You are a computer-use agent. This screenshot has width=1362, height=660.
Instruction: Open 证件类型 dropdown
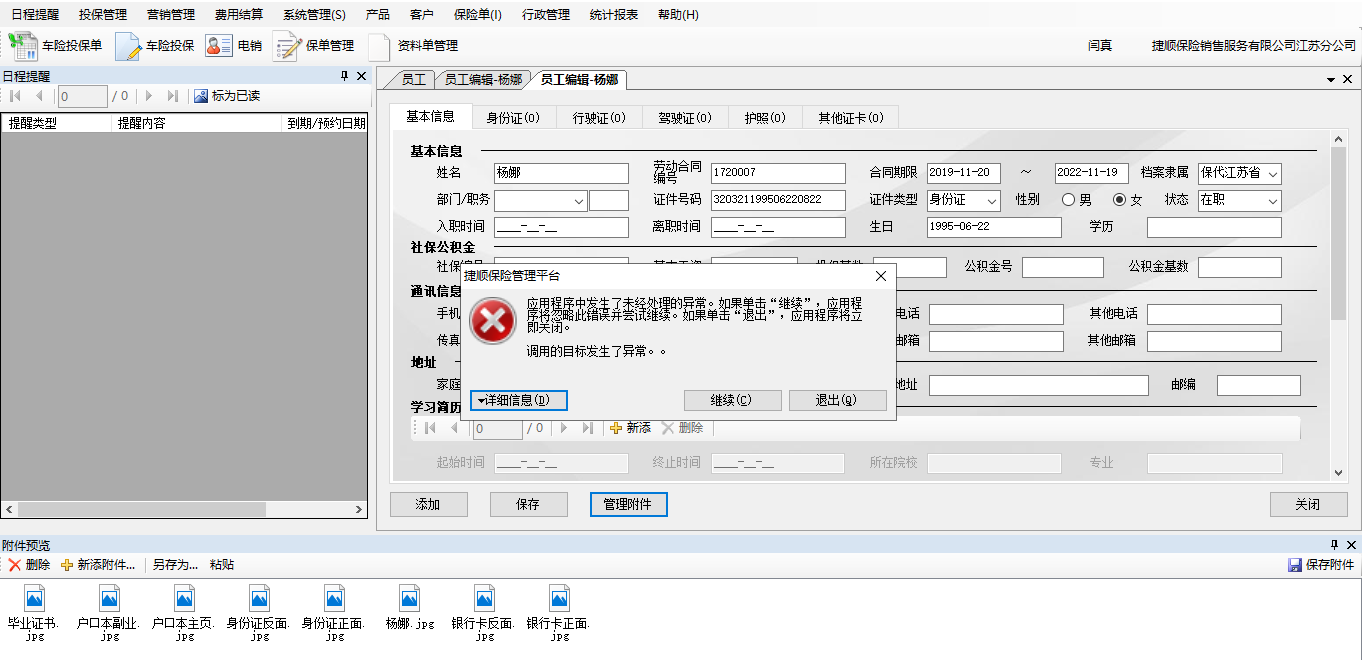tap(991, 201)
